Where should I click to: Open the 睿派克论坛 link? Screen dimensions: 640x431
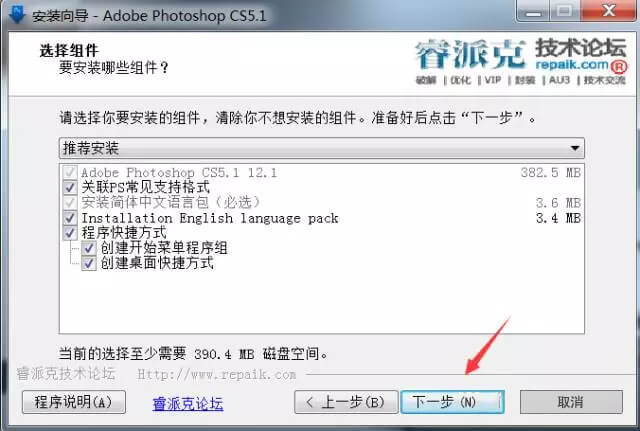pos(188,404)
